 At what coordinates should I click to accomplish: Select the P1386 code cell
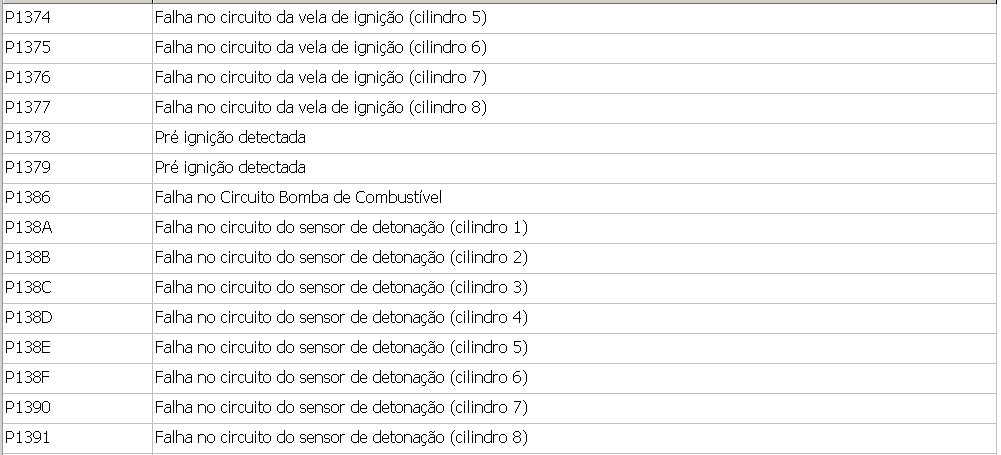(x=28, y=198)
